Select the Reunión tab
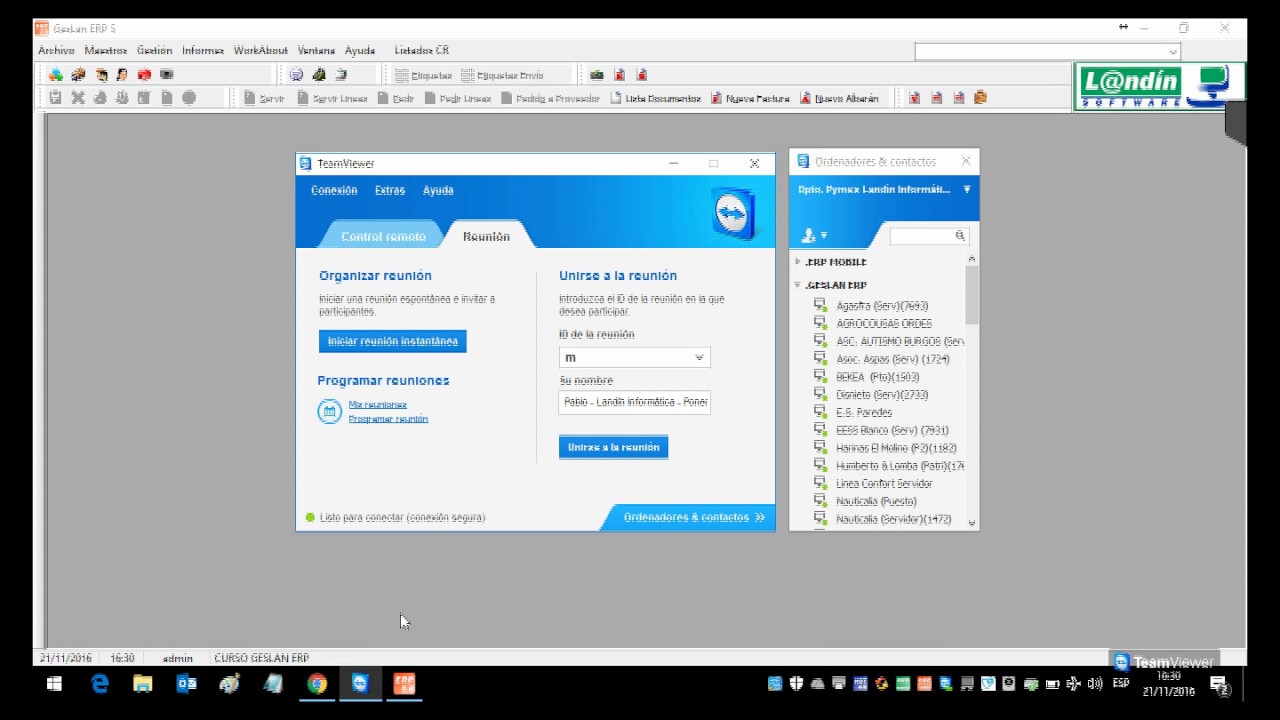This screenshot has width=1280, height=720. [486, 236]
